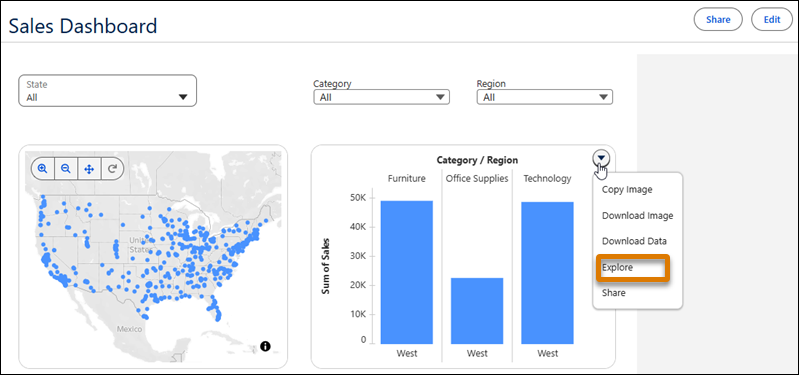
Task: Click the Furniture column header
Action: tap(407, 179)
